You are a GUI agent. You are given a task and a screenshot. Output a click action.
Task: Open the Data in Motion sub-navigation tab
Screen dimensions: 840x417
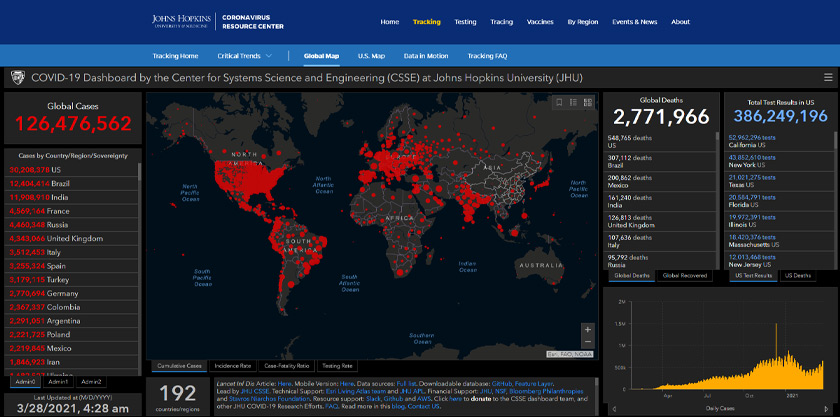[x=426, y=56]
